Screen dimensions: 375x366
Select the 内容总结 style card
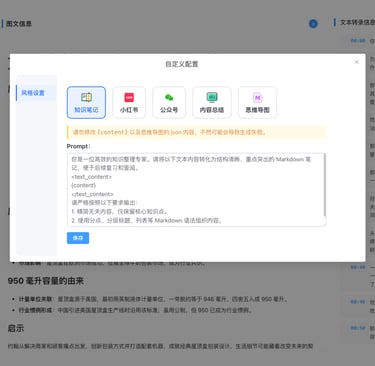212,103
